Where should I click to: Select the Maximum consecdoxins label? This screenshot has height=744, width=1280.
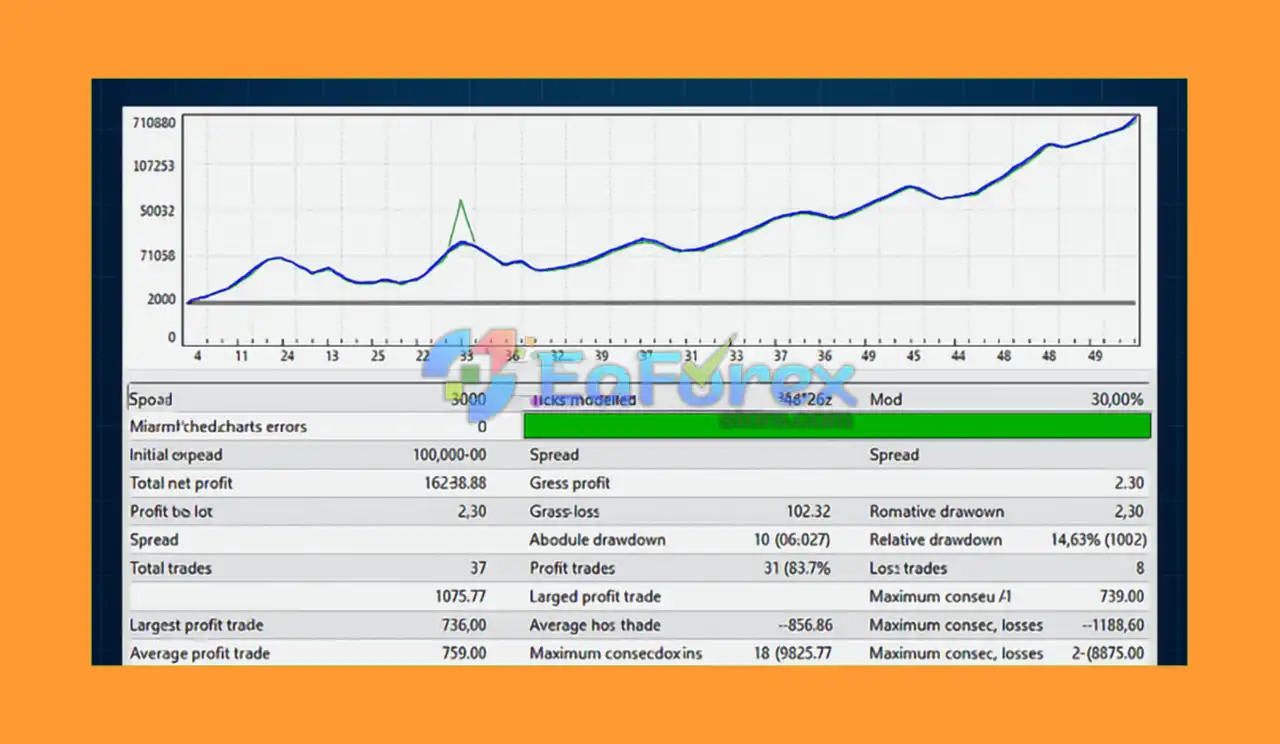click(x=615, y=653)
